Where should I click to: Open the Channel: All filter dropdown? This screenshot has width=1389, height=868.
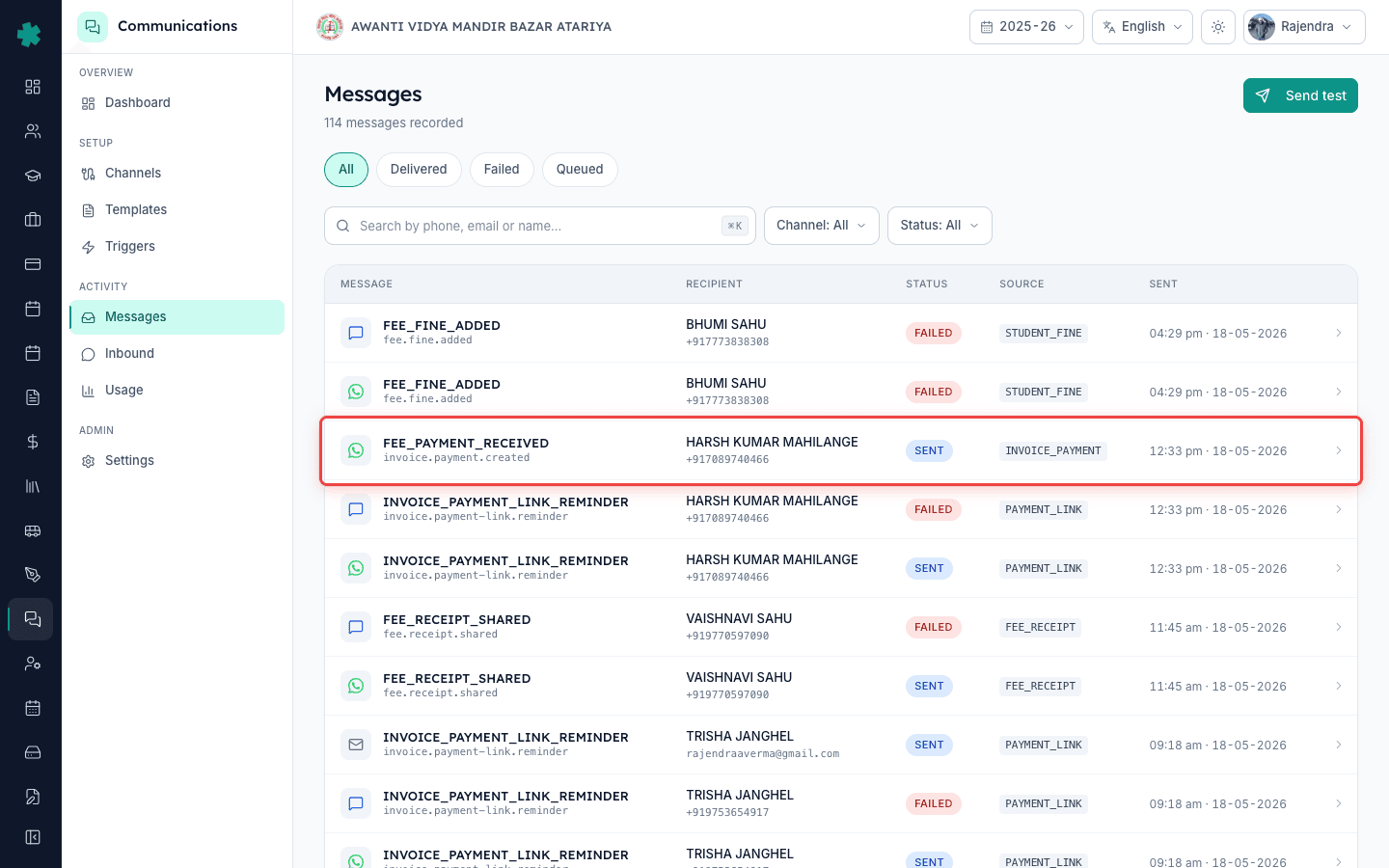822,226
